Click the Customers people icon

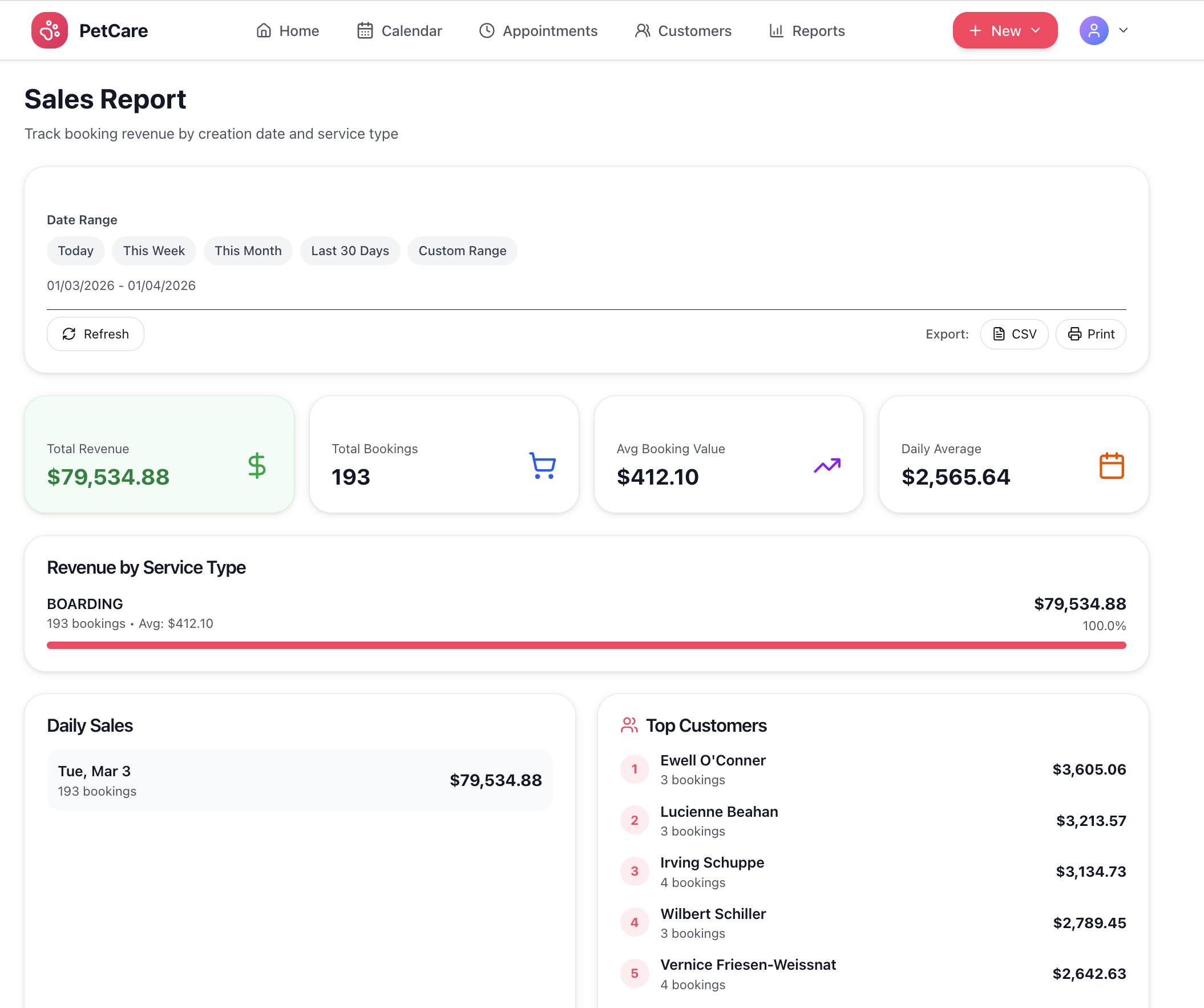(642, 30)
